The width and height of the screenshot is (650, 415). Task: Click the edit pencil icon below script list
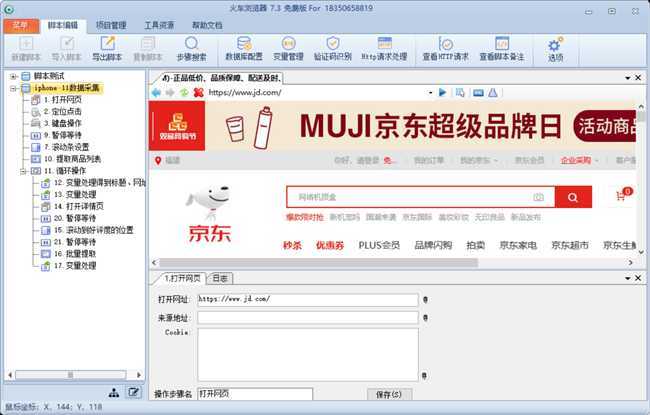click(x=134, y=392)
